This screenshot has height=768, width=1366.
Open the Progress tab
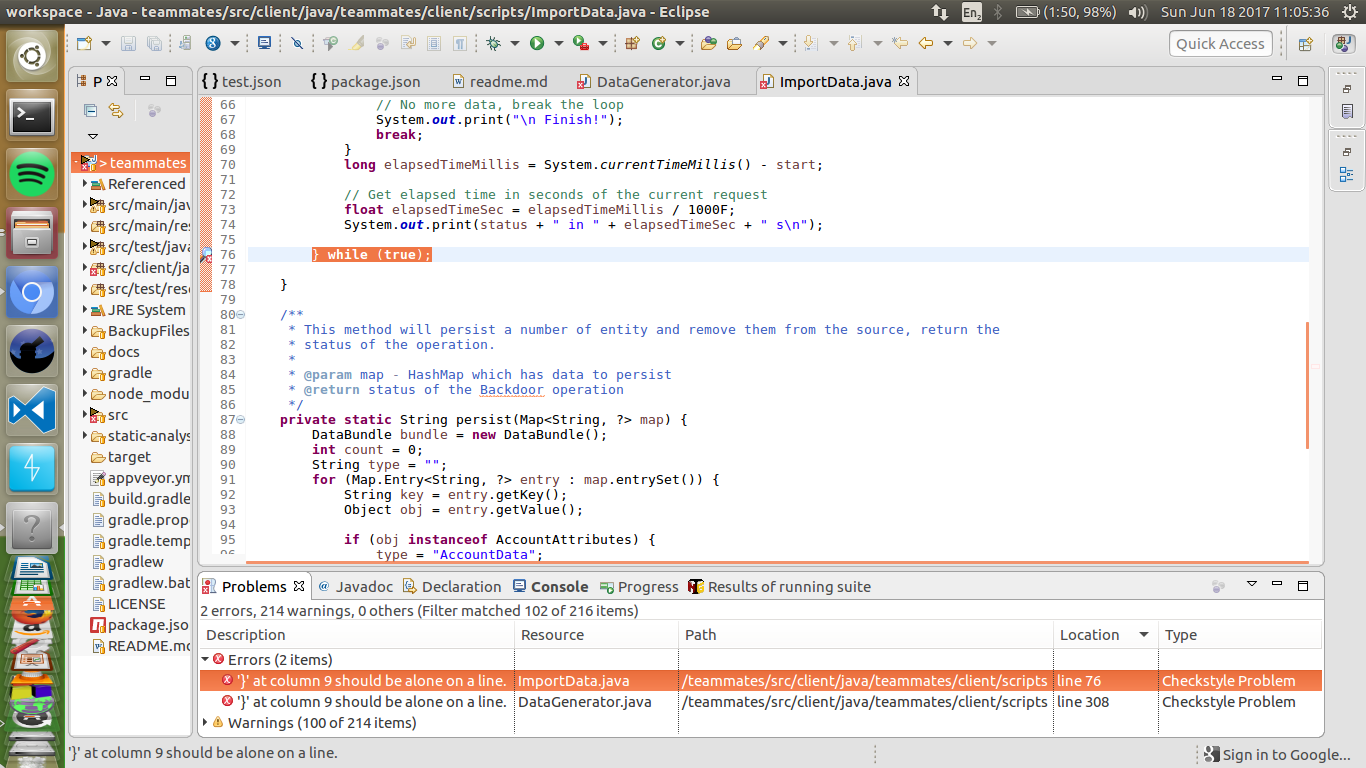coord(639,587)
